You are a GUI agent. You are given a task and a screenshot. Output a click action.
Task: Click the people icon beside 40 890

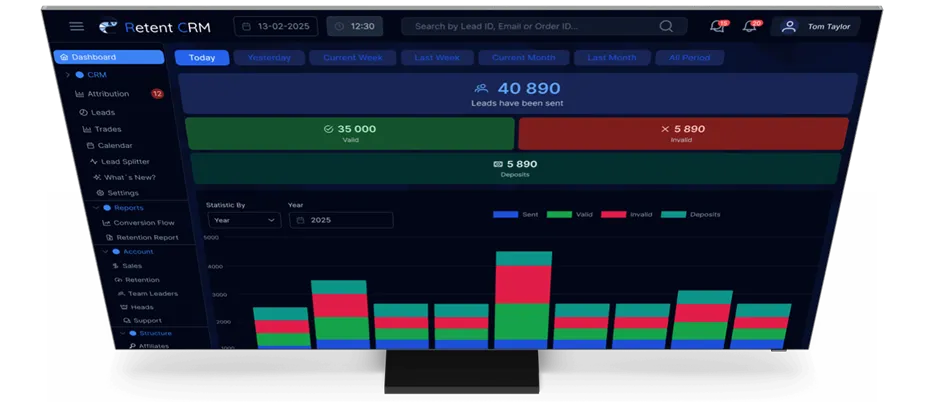pyautogui.click(x=481, y=89)
